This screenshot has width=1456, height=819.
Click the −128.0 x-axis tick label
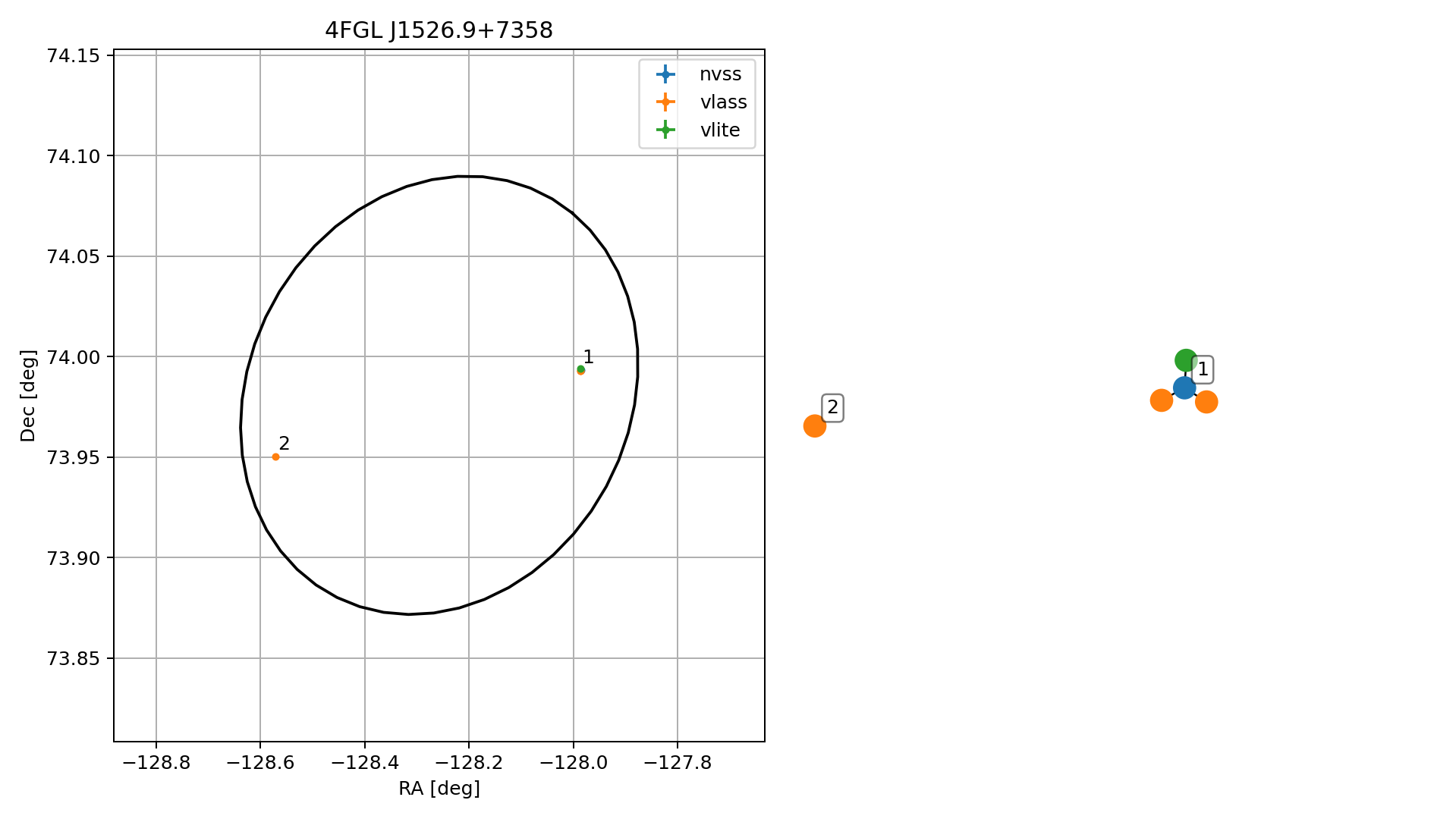tap(573, 763)
